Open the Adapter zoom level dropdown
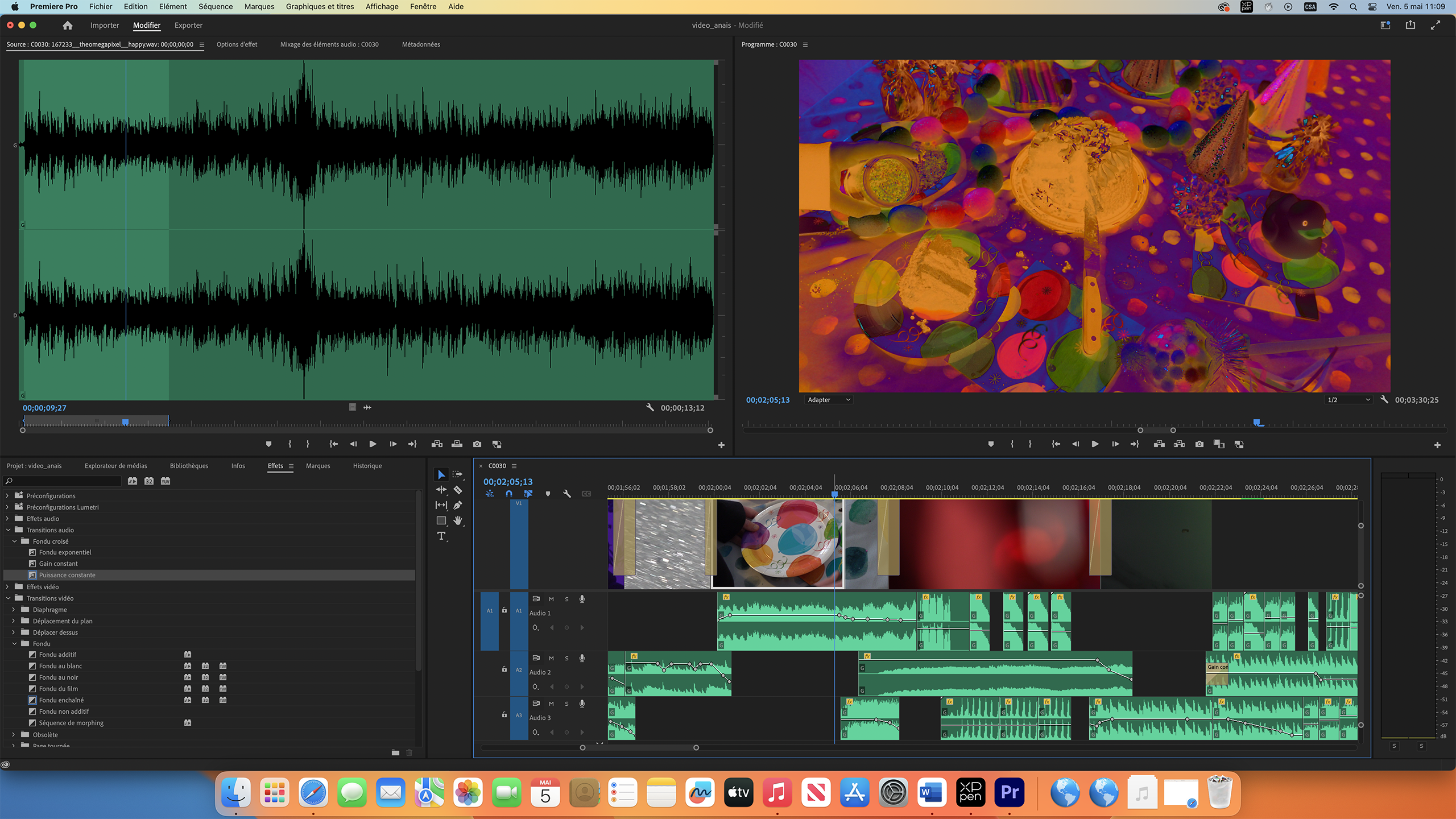 point(829,400)
